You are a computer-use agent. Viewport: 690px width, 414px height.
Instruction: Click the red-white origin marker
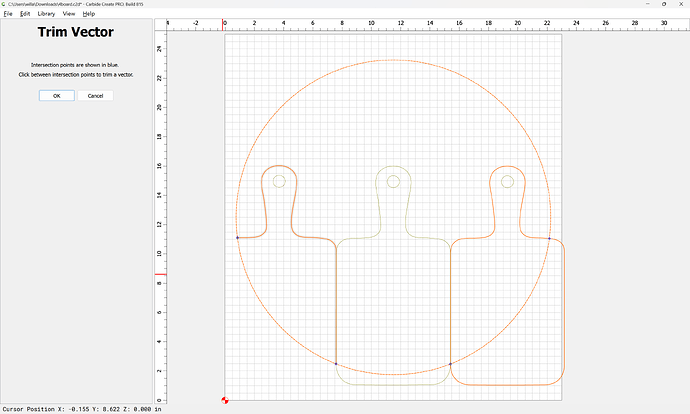pyautogui.click(x=225, y=400)
